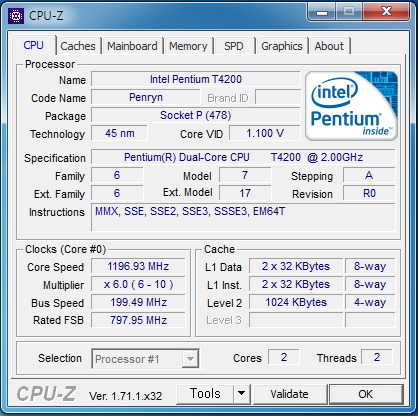Click the CPU-Z app icon in title bar
The height and width of the screenshot is (416, 418).
pos(16,16)
